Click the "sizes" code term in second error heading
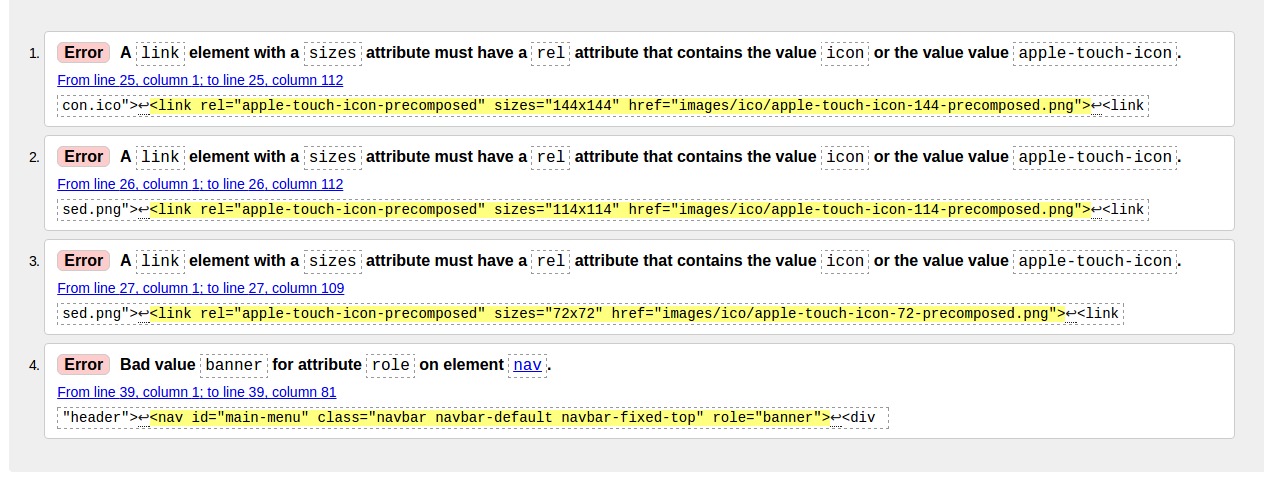 332,157
